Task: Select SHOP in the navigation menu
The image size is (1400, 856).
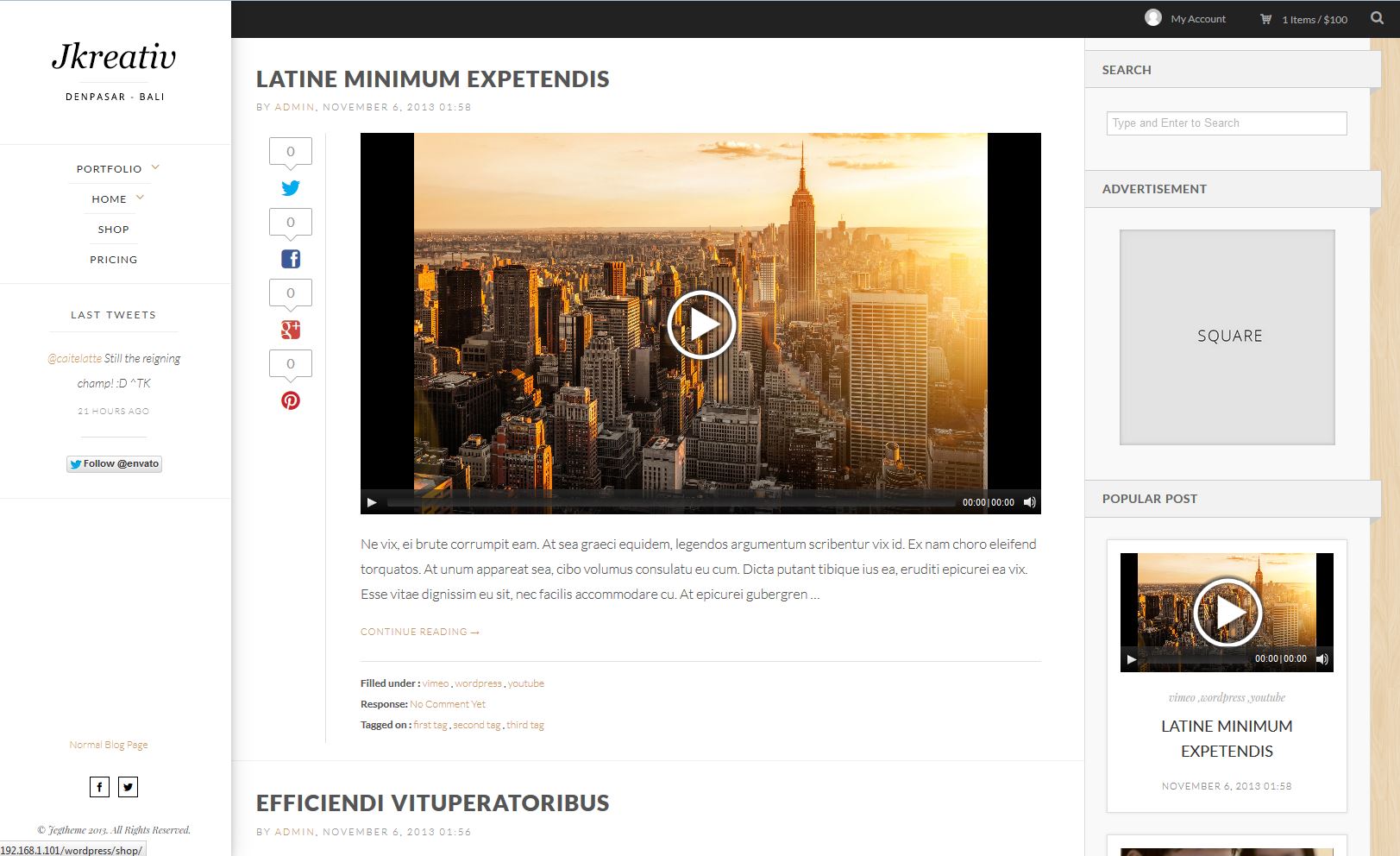Action: 113,229
